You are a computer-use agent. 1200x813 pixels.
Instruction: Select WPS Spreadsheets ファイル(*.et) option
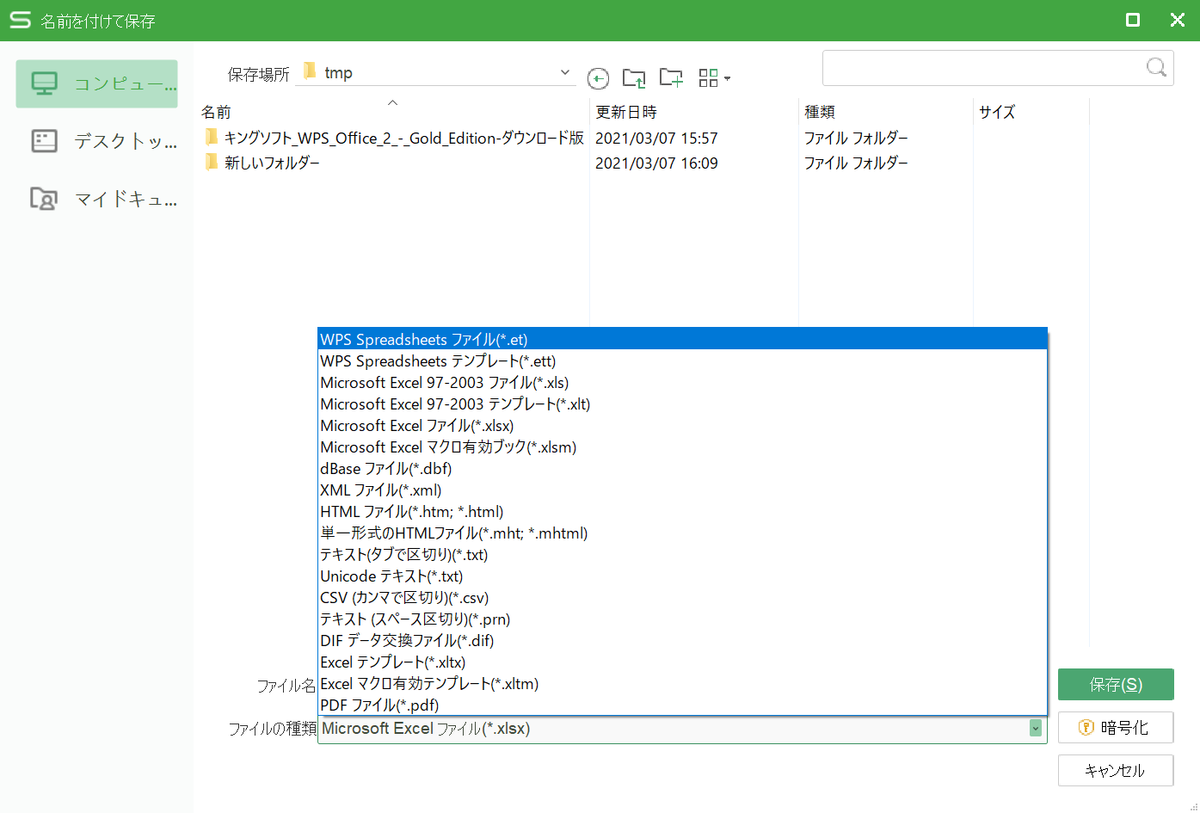point(682,339)
